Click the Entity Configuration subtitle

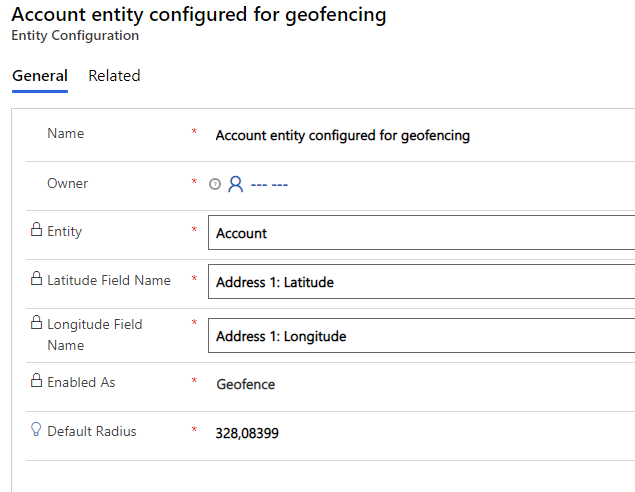75,36
